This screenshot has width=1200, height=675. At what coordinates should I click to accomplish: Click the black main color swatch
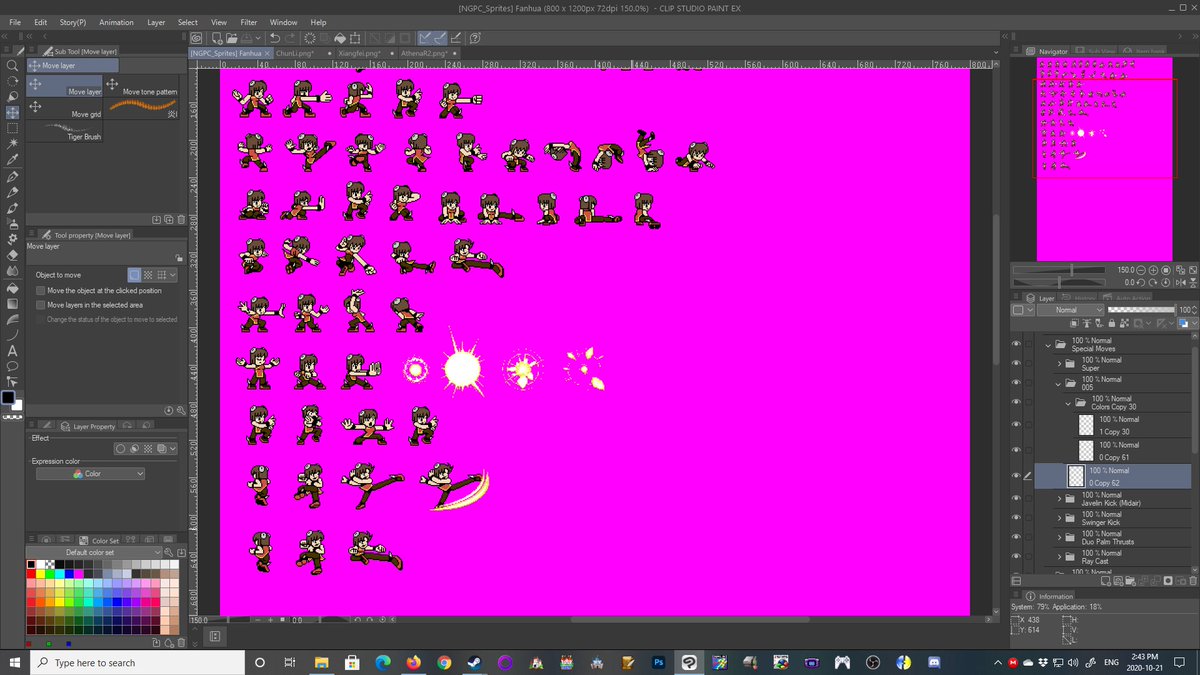(9, 397)
